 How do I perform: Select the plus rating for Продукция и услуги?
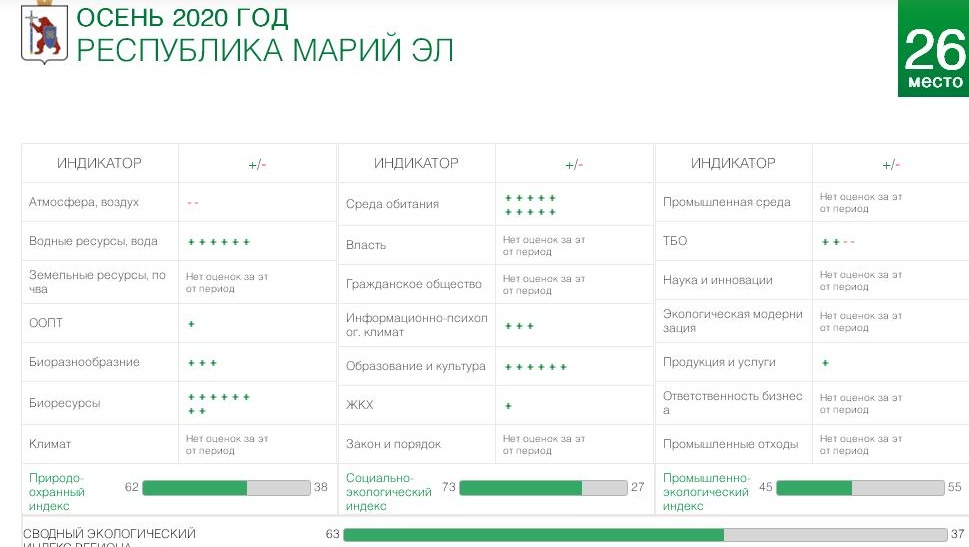[825, 363]
